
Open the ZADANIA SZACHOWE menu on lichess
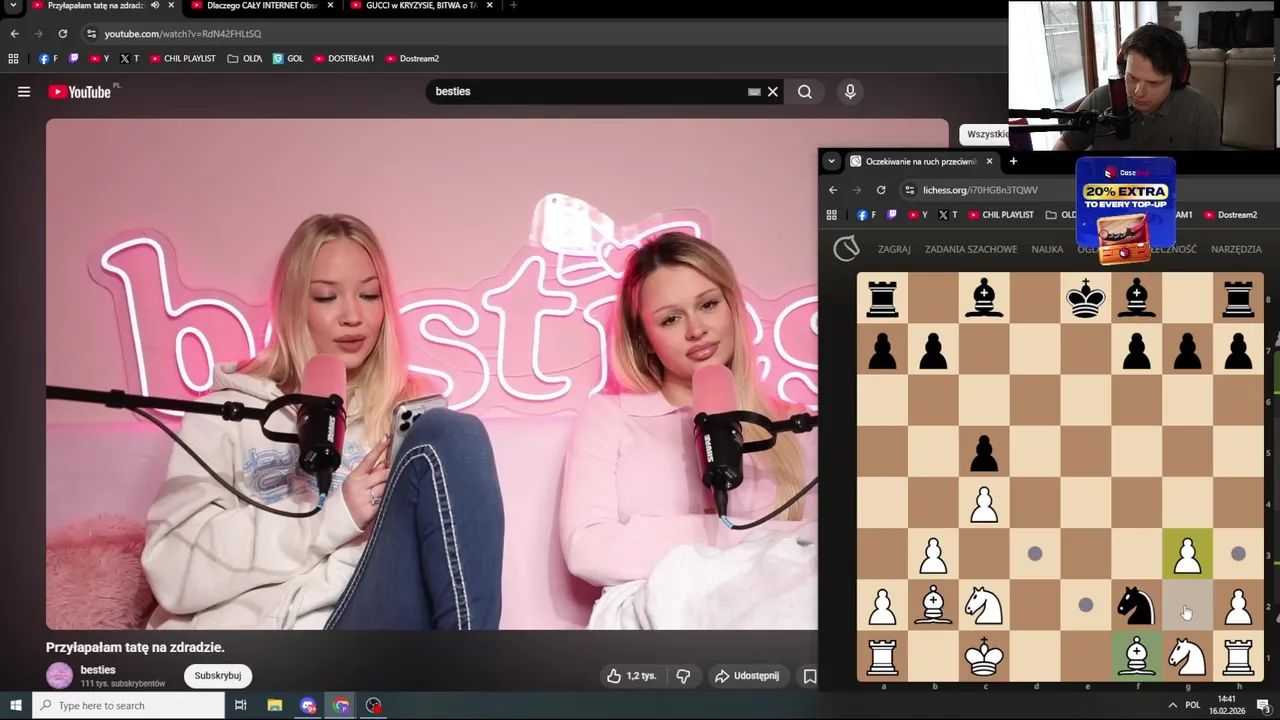coord(971,249)
